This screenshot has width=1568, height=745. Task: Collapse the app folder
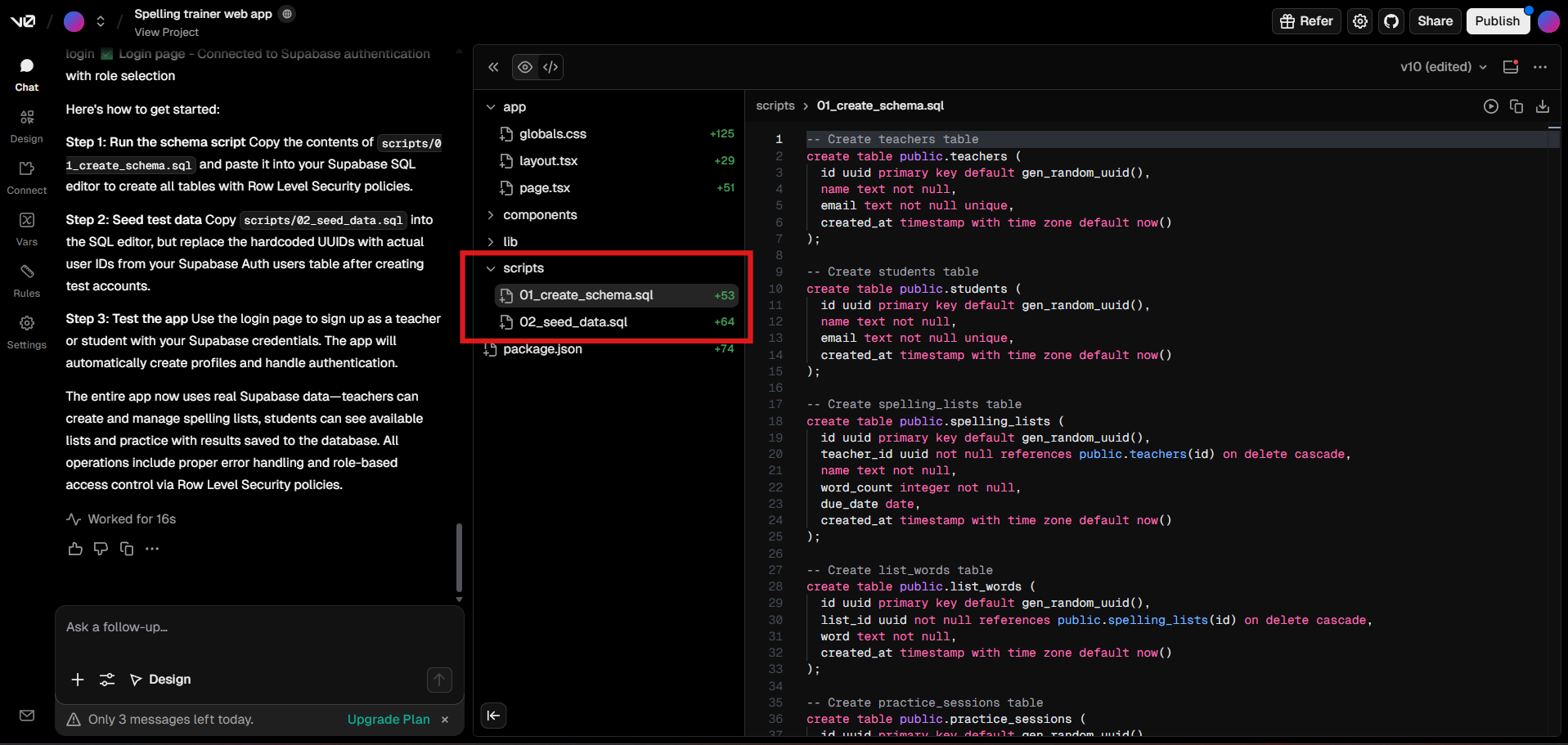pos(611,107)
